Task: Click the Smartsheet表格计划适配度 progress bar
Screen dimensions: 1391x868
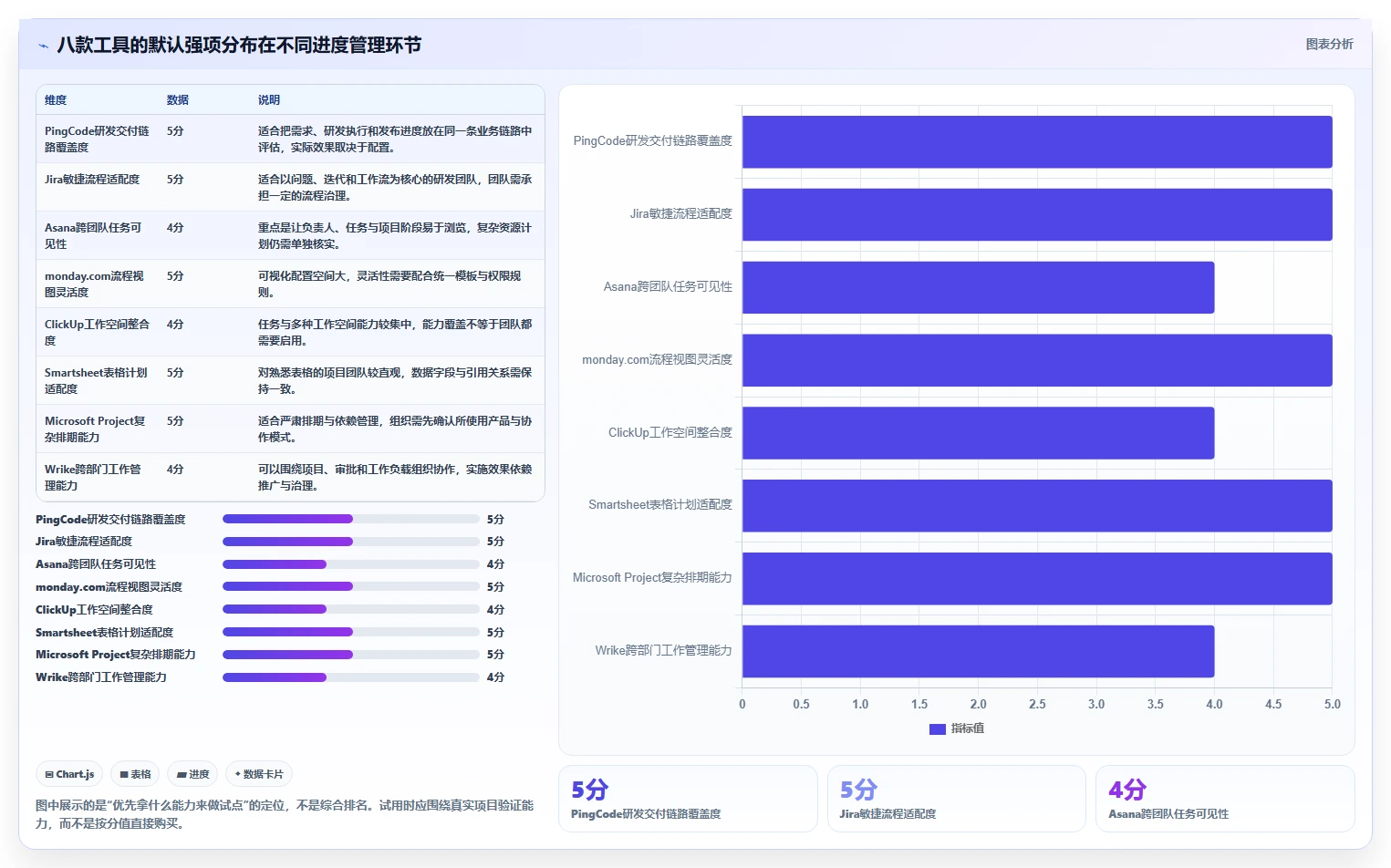Action: (351, 632)
